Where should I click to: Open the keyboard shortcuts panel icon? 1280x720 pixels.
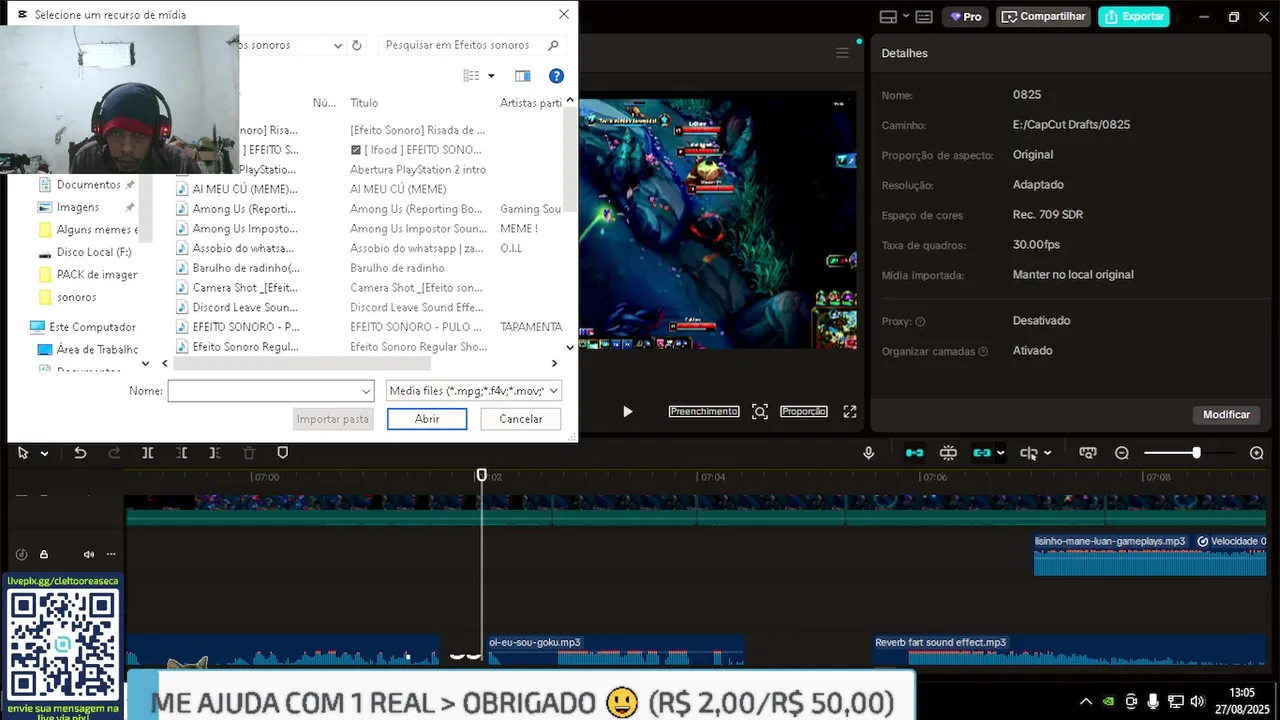[x=924, y=16]
